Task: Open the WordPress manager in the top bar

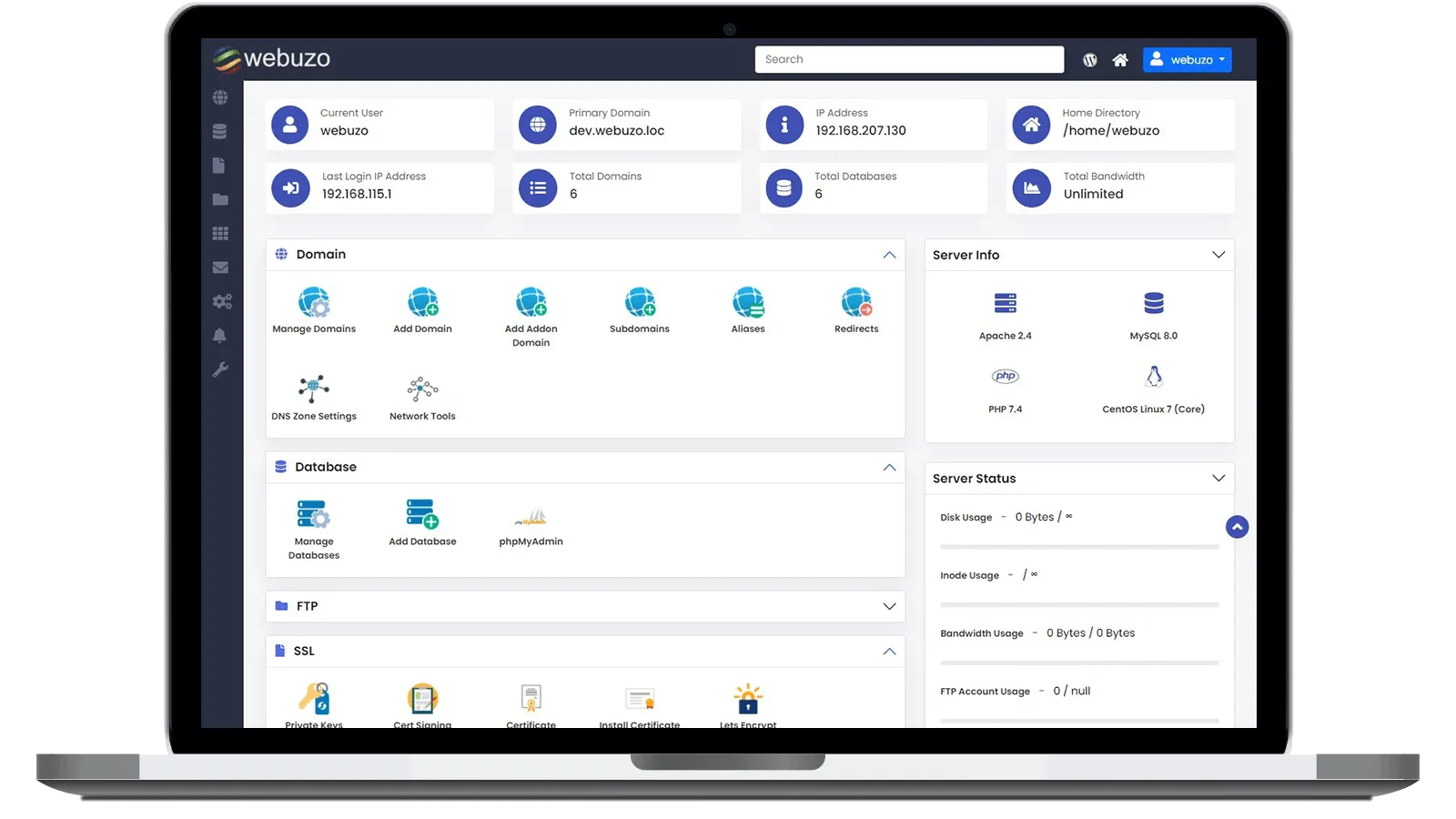Action: 1089,59
